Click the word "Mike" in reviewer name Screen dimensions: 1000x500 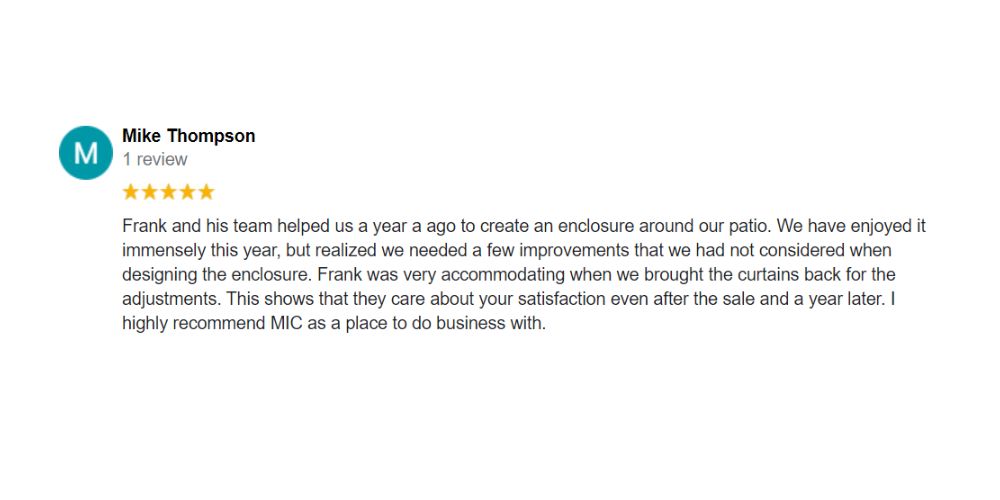(142, 136)
